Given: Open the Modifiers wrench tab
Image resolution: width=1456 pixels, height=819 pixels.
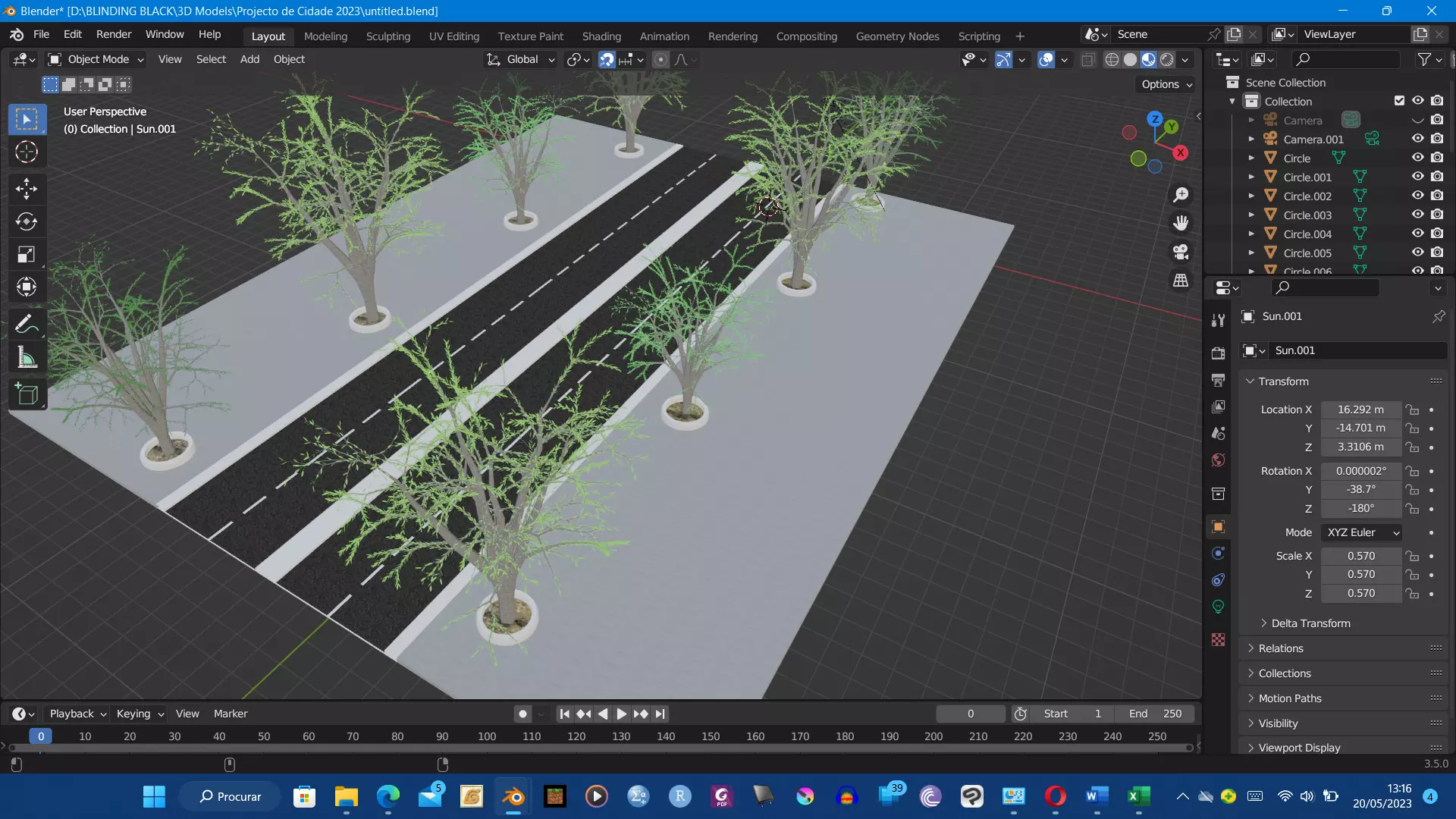Looking at the screenshot, I should coord(1219,320).
